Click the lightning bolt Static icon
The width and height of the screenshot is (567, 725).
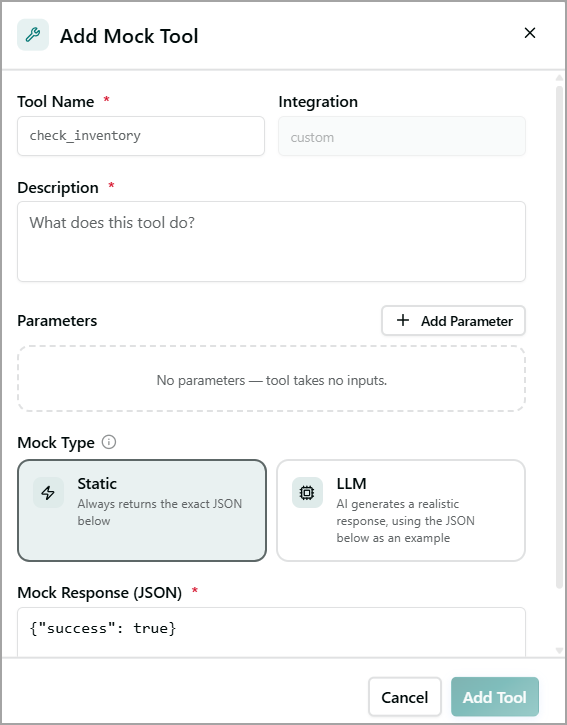tap(48, 492)
